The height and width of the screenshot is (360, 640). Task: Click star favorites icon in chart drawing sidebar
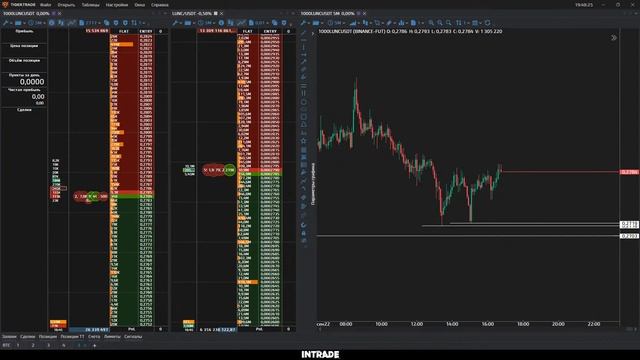pyautogui.click(x=304, y=140)
